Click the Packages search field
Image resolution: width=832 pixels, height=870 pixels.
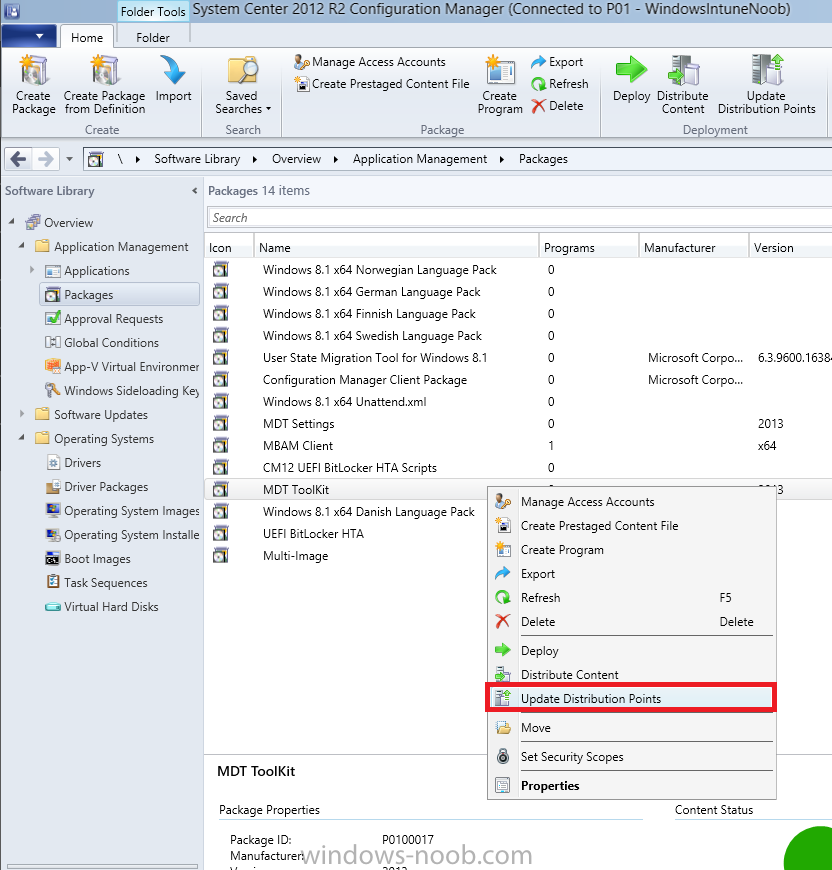tap(519, 218)
